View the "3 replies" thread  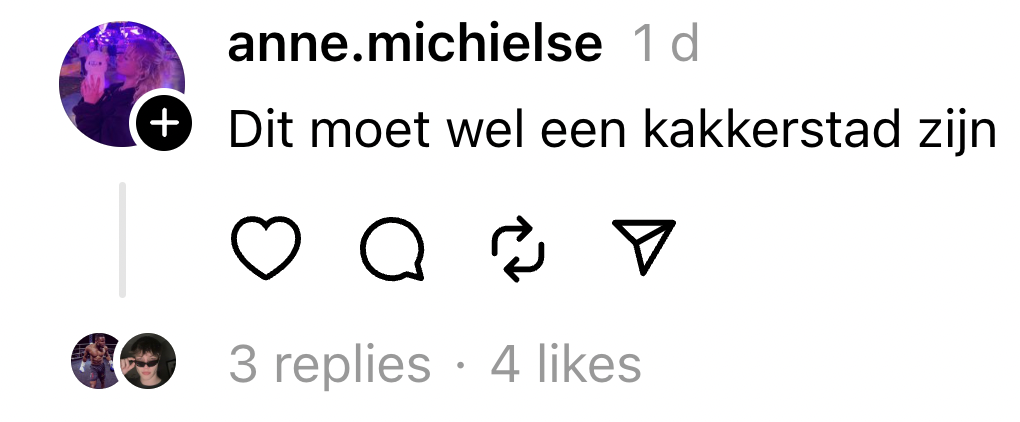(x=330, y=365)
